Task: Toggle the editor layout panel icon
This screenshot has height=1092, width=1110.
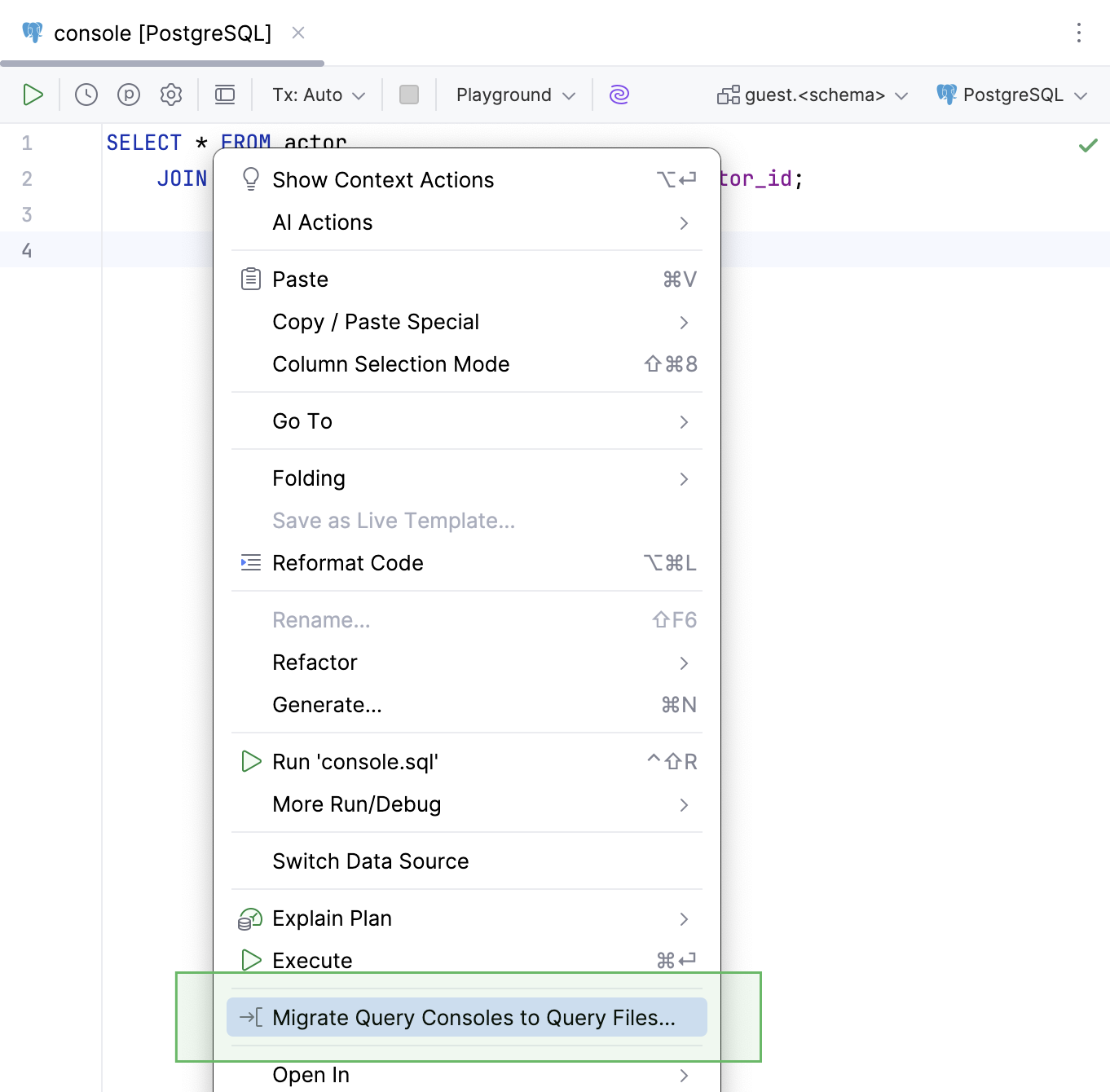Action: [225, 95]
